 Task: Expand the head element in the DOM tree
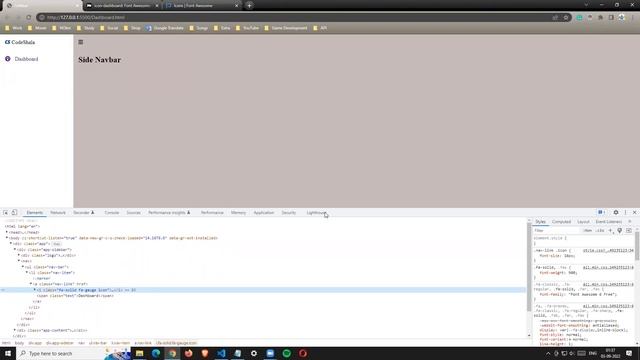pos(7,232)
